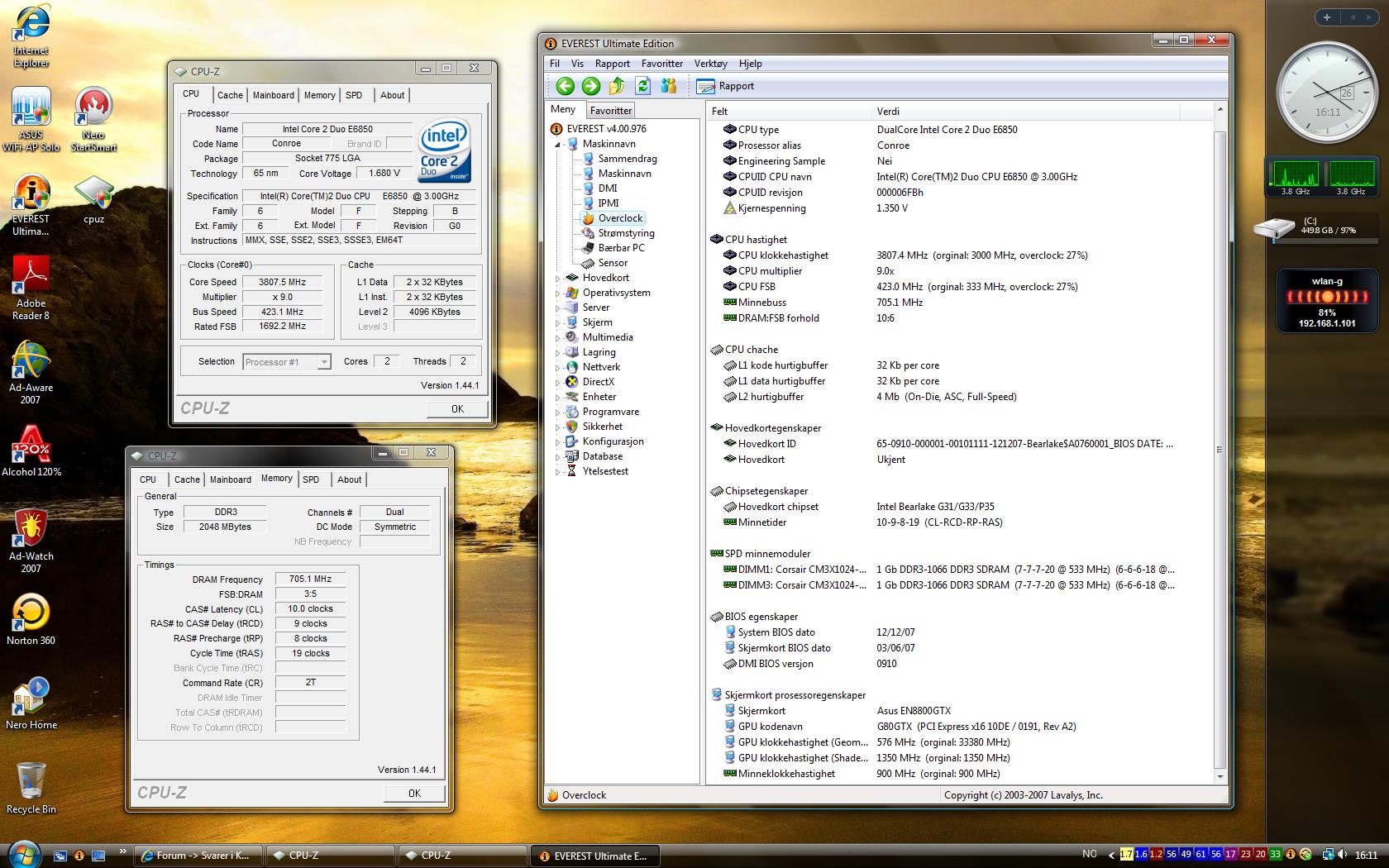Click the EVEREST refresh toolbar icon
The image size is (1389, 868).
[x=643, y=86]
